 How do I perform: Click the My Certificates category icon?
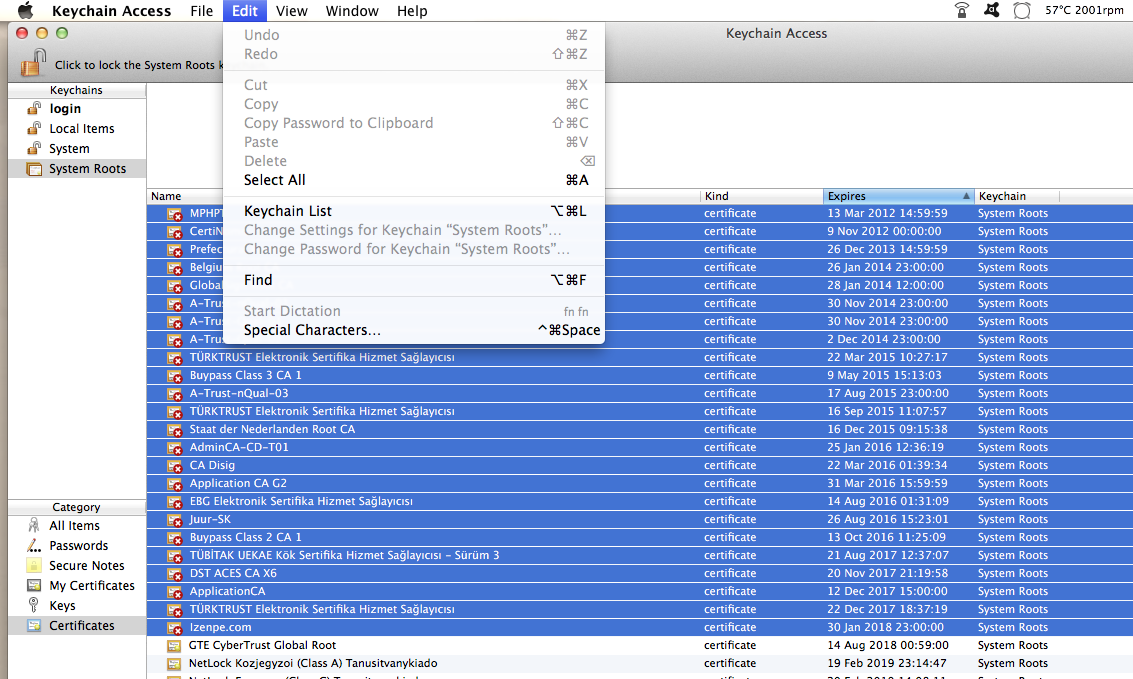coord(34,585)
